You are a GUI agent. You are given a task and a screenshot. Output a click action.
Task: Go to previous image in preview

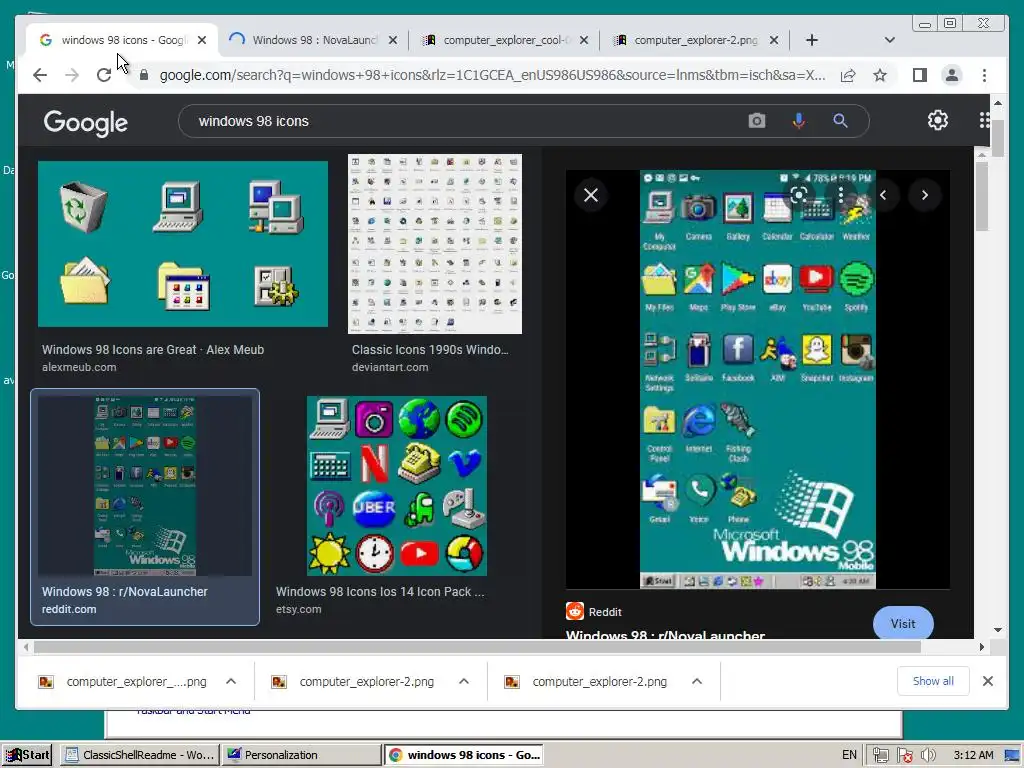(x=883, y=195)
